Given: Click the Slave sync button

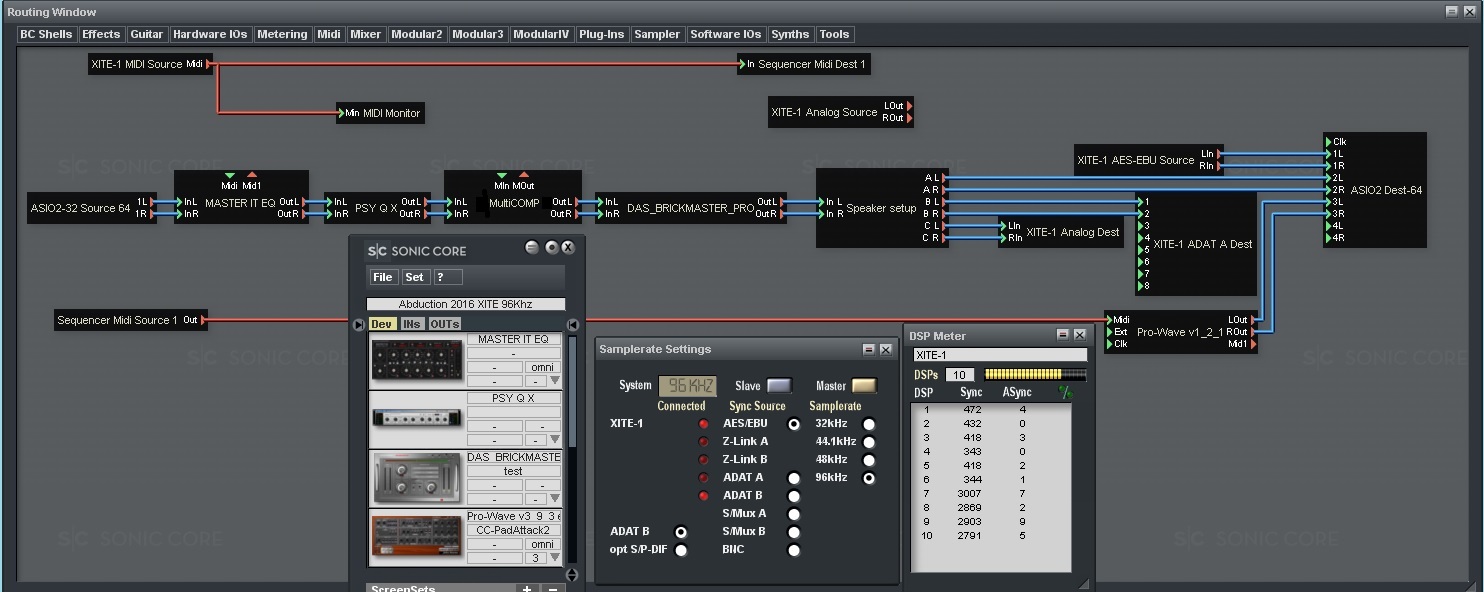Looking at the screenshot, I should [x=779, y=386].
